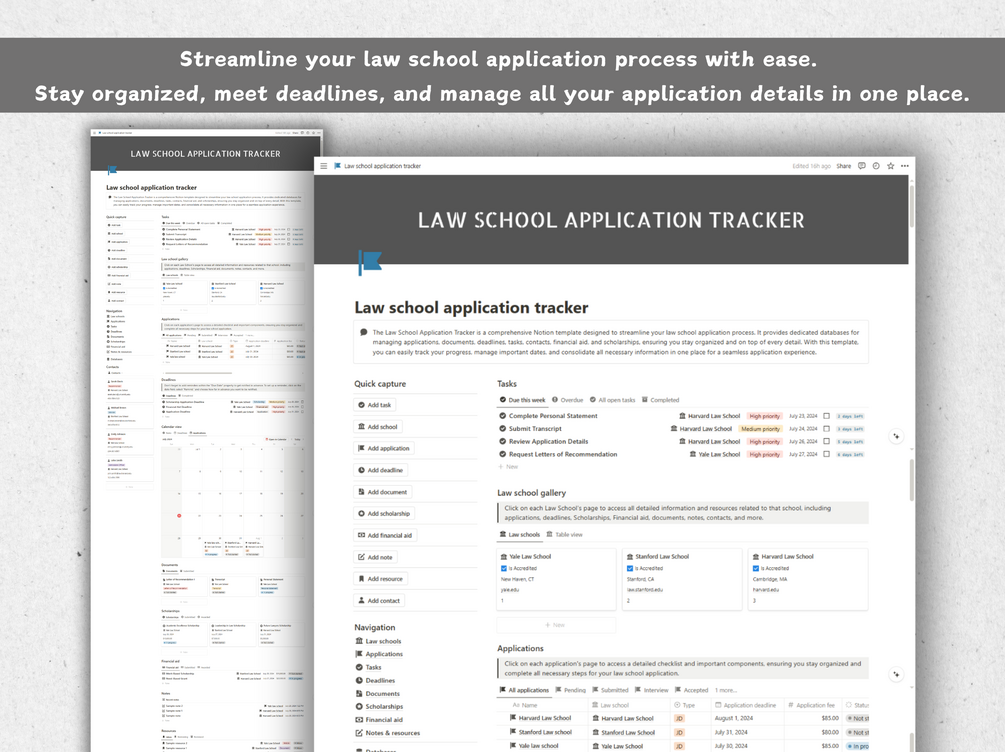
Task: Click '+ New' under the Tasks list
Action: tap(508, 467)
